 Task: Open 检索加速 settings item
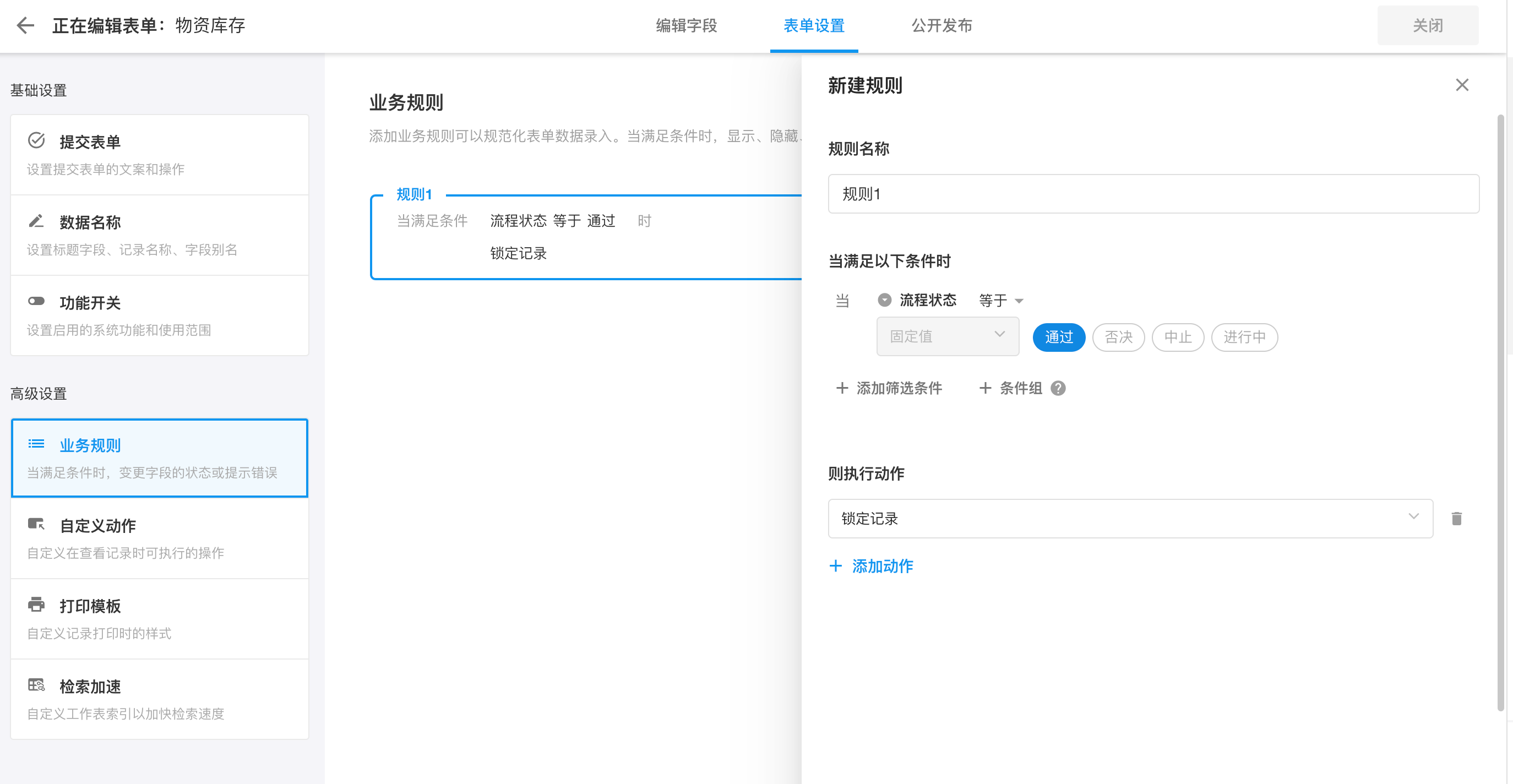click(159, 699)
